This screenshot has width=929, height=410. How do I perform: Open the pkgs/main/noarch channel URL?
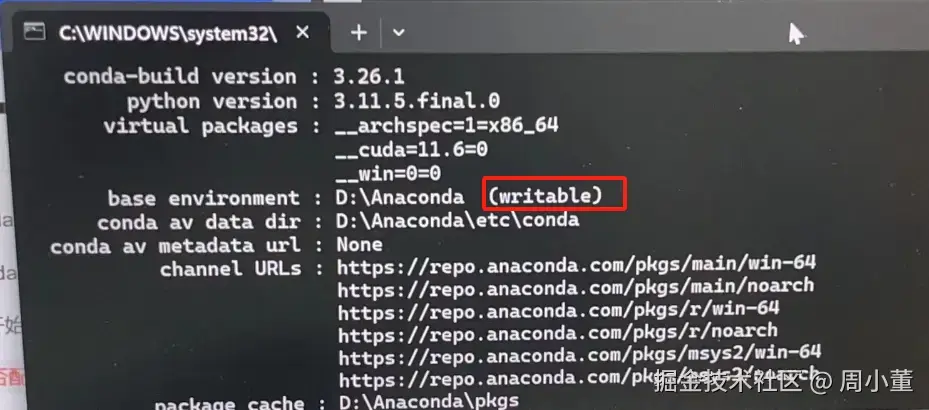(x=575, y=287)
